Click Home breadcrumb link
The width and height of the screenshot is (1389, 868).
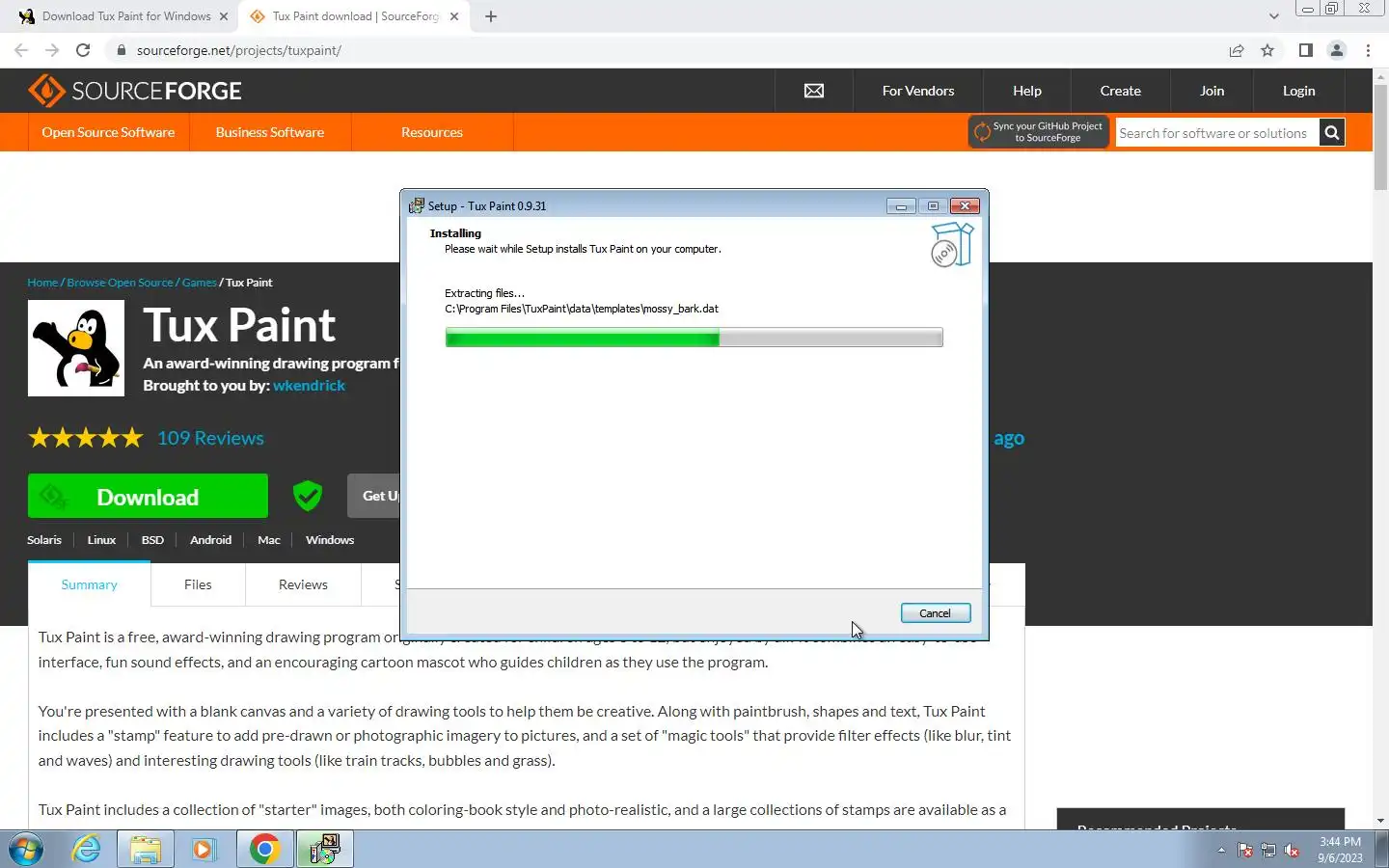tap(42, 283)
